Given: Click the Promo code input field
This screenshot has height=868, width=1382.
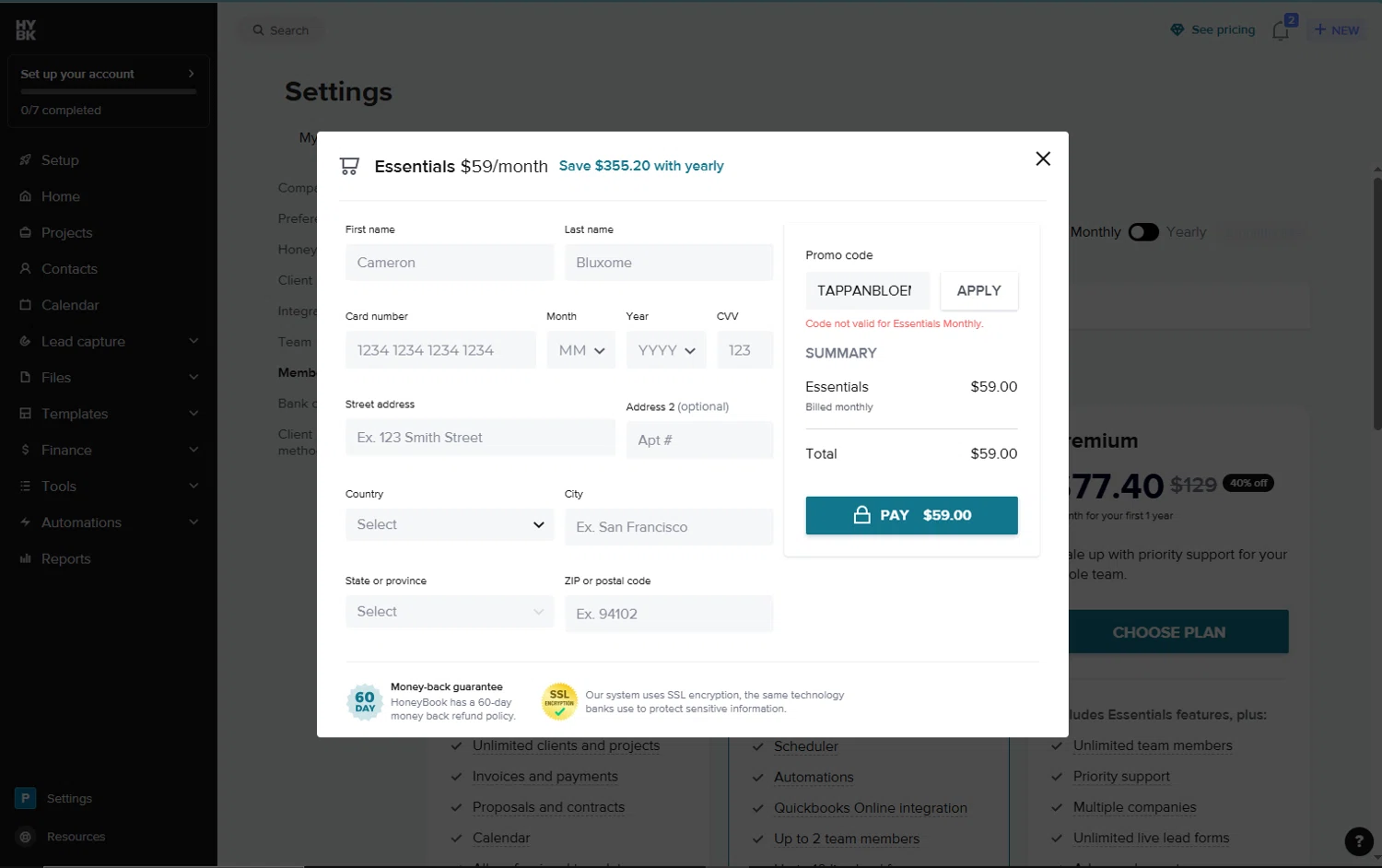Looking at the screenshot, I should (868, 290).
